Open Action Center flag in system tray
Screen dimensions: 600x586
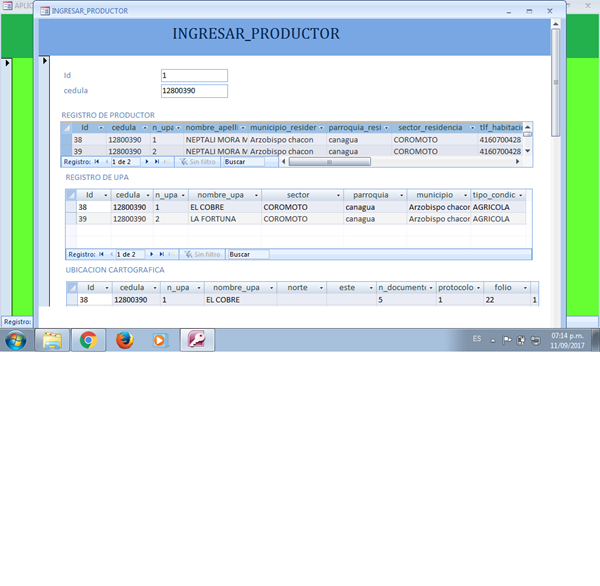(x=507, y=340)
